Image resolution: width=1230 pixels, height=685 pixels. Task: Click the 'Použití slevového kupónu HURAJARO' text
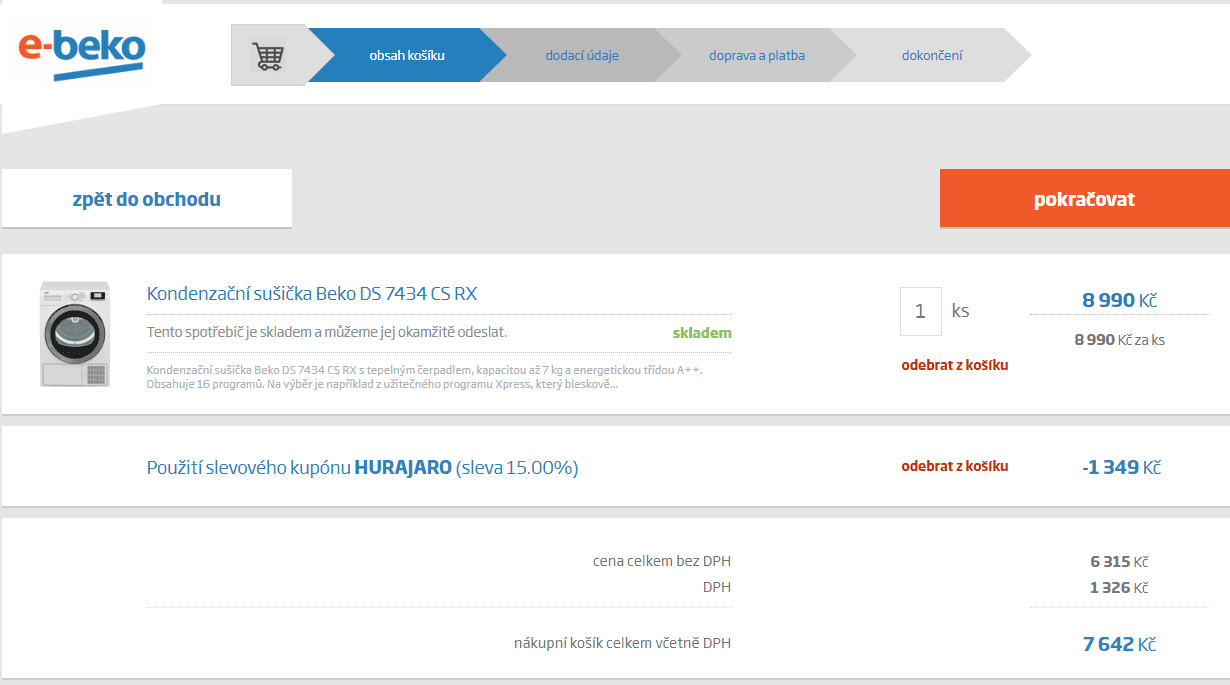[x=362, y=467]
